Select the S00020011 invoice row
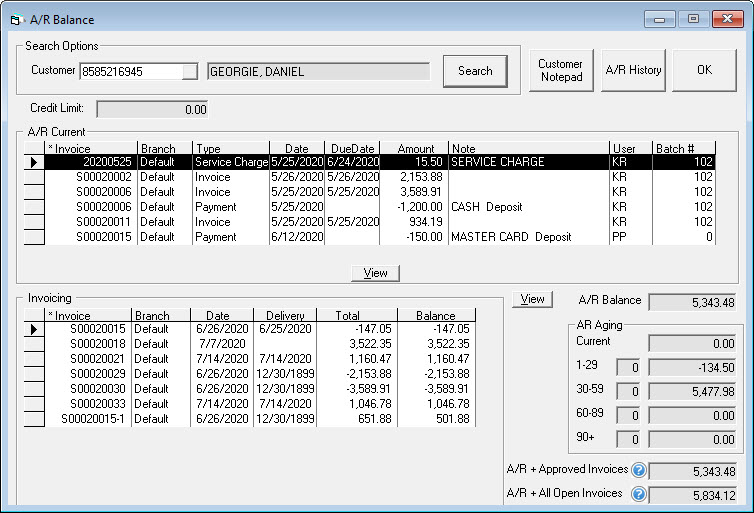Screen dimensions: 754x513 tap(370, 222)
